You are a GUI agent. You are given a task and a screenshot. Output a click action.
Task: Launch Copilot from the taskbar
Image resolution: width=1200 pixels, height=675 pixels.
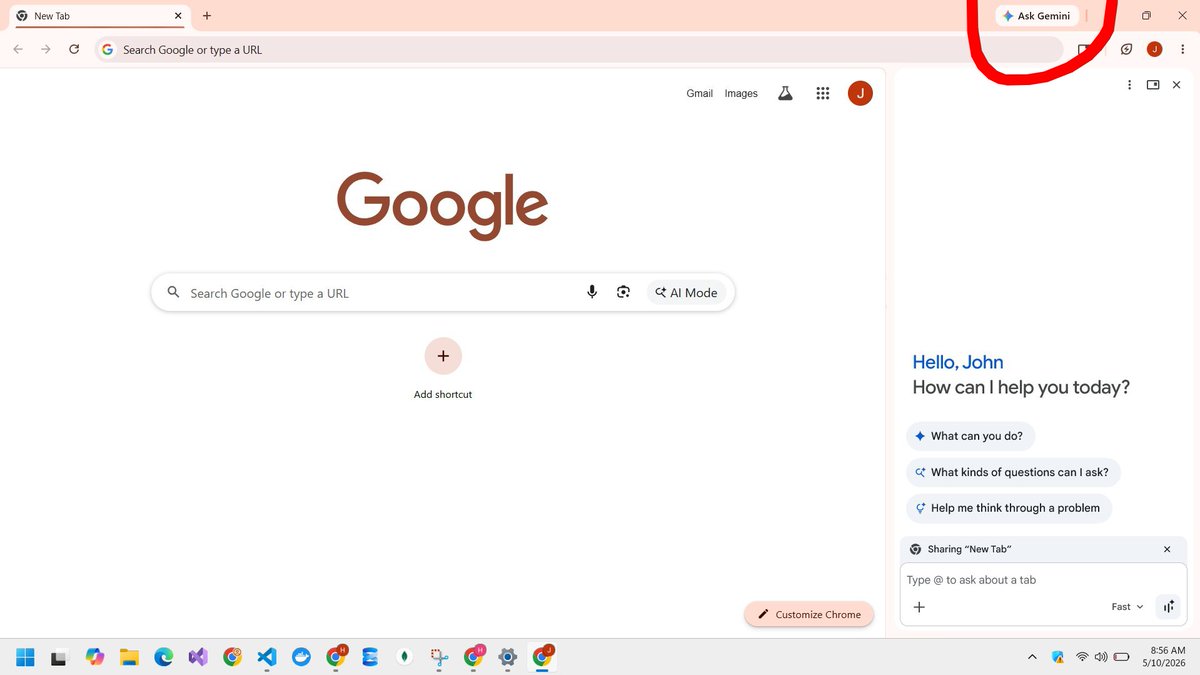pyautogui.click(x=95, y=657)
